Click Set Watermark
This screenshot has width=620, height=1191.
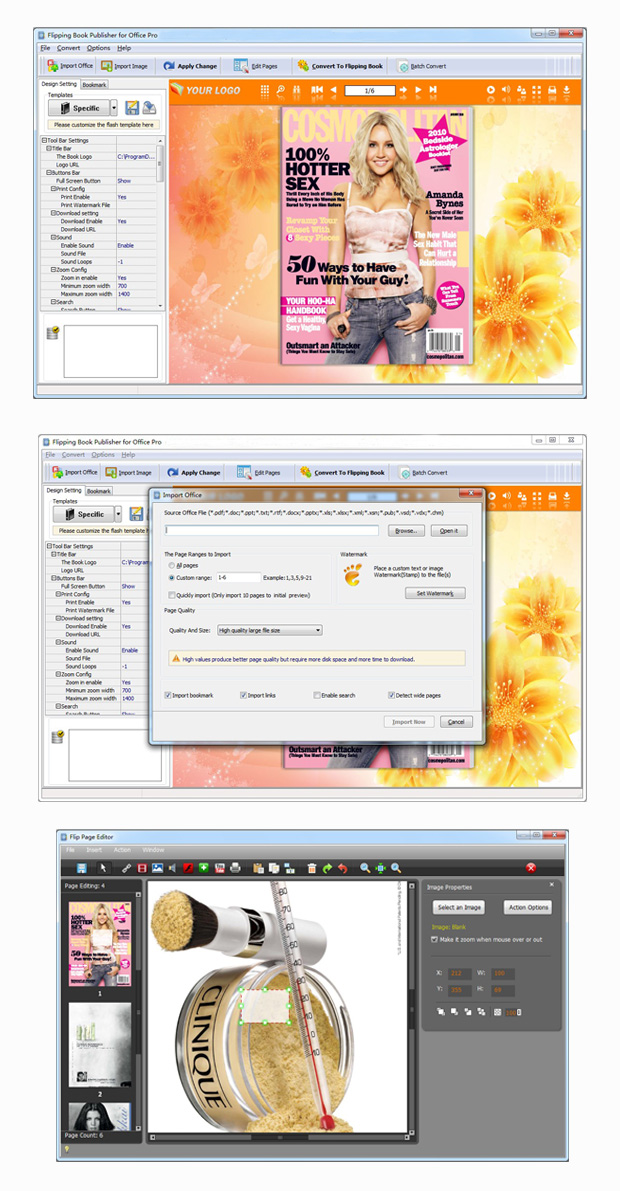point(435,593)
